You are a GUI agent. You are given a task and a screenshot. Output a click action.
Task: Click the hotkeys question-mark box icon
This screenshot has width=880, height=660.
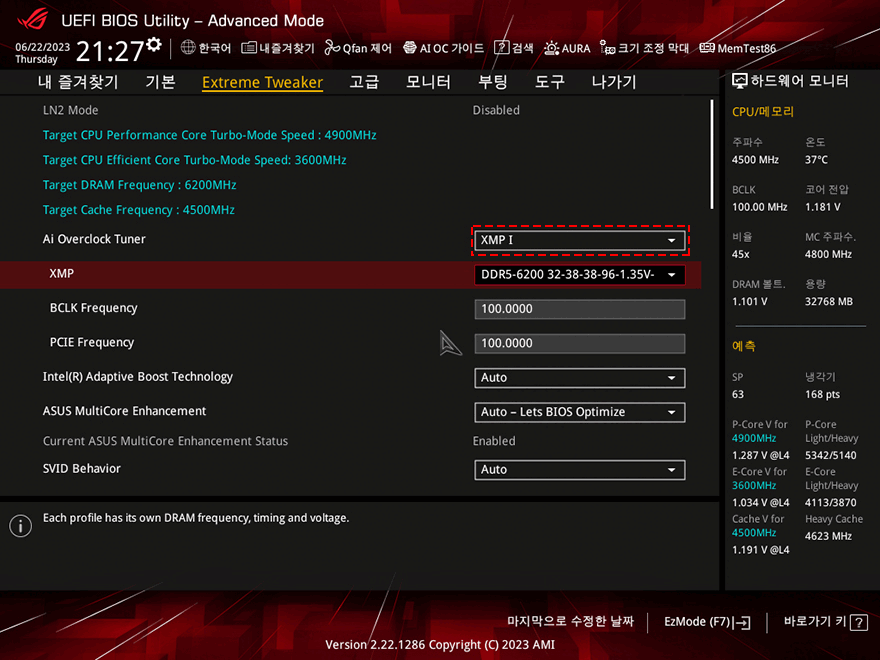click(859, 622)
